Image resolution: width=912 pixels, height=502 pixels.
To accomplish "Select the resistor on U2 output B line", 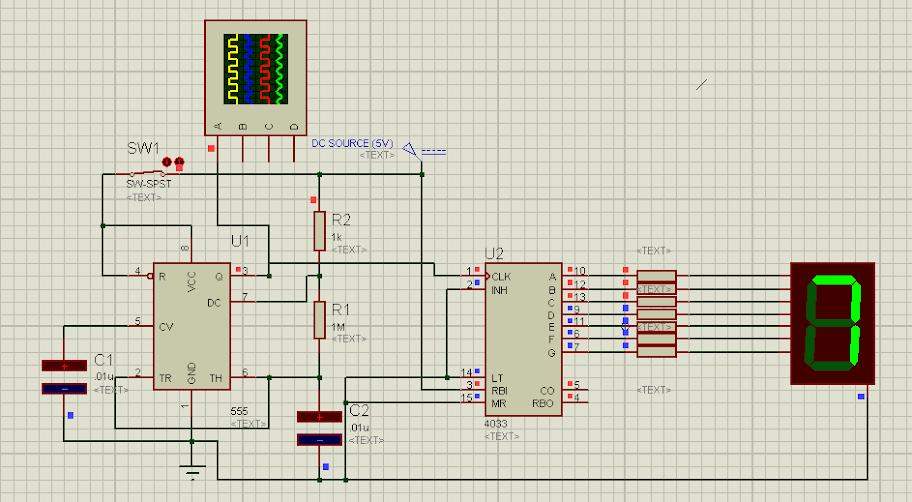I will [657, 289].
